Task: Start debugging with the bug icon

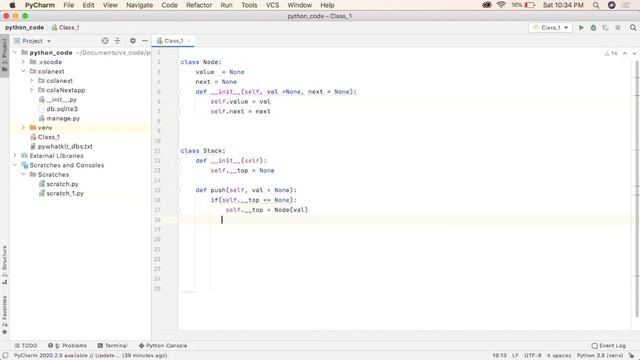Action: [x=593, y=27]
